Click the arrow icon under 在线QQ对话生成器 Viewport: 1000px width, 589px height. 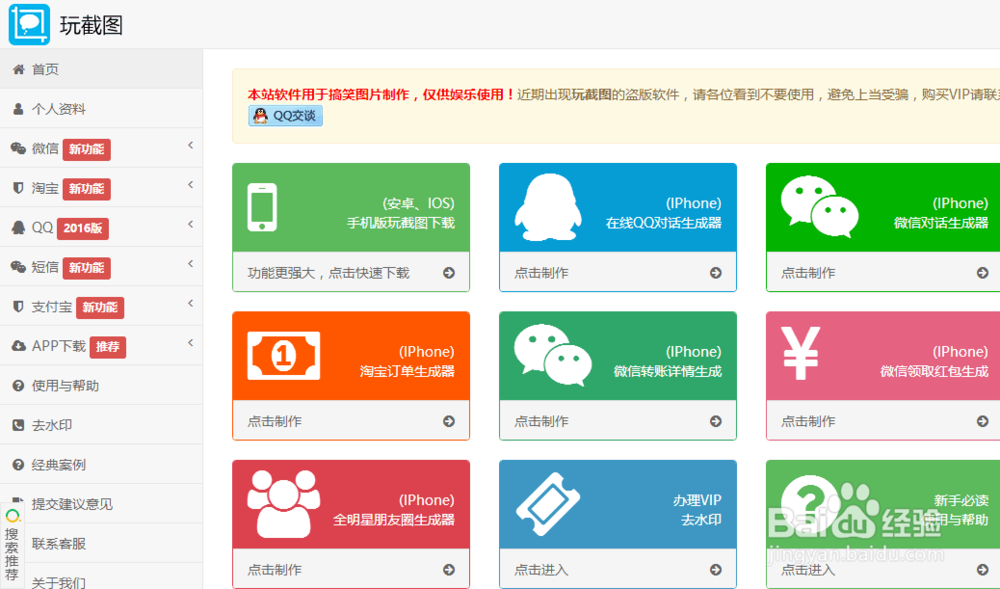pos(716,273)
